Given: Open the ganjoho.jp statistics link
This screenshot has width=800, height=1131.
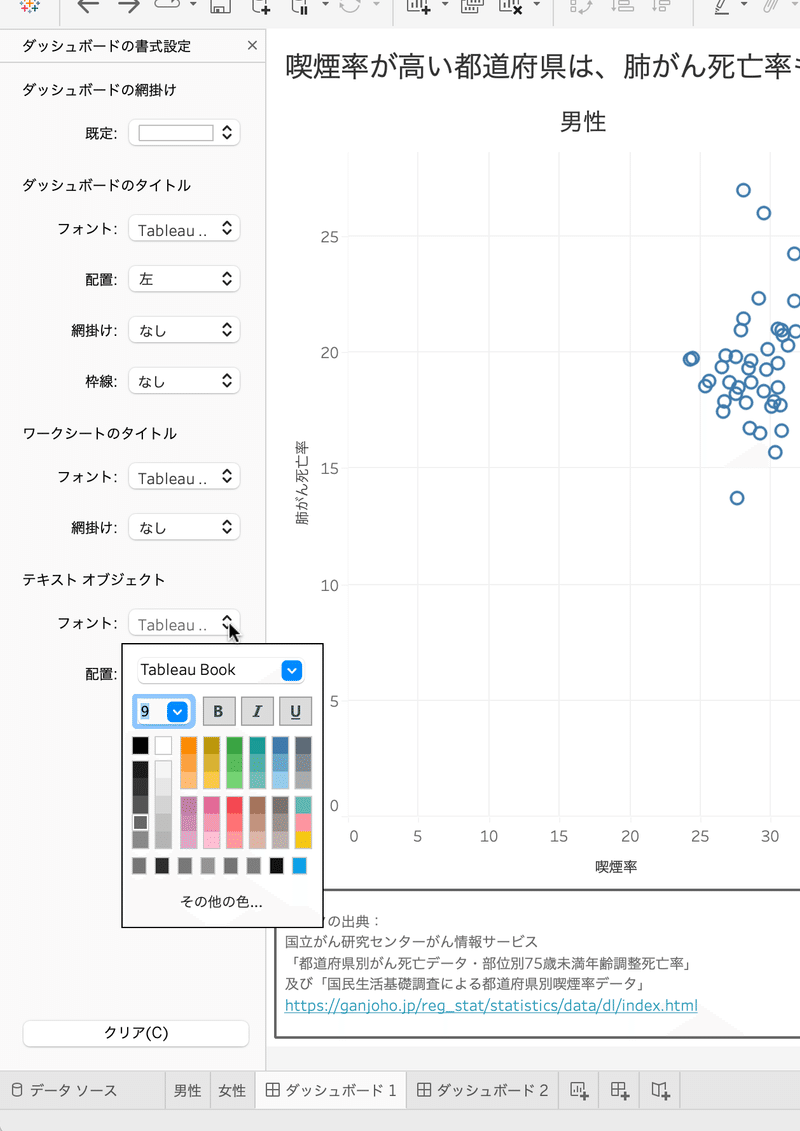Looking at the screenshot, I should point(491,1005).
